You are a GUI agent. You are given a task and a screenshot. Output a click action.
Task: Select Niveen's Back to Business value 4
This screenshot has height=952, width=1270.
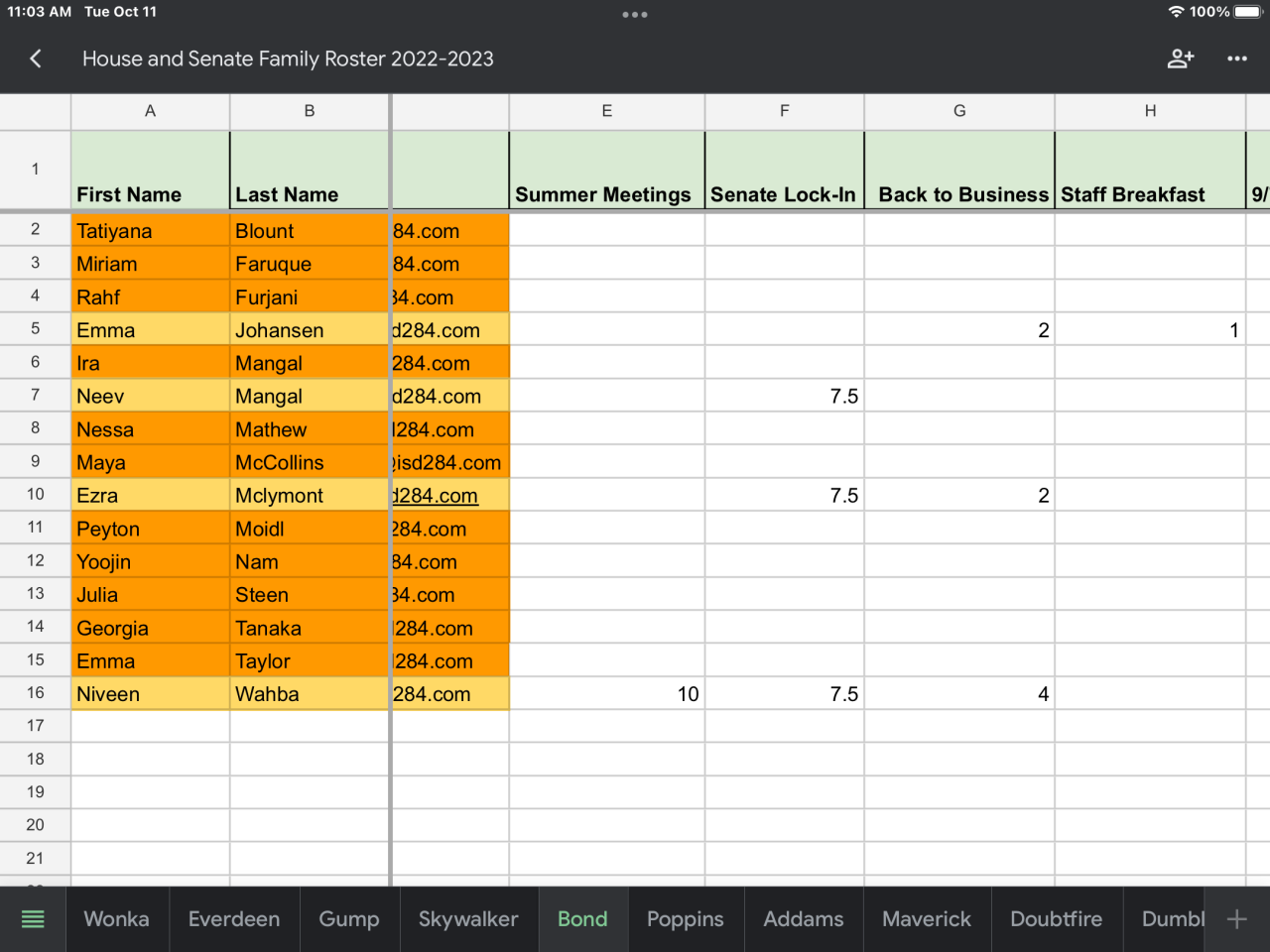pyautogui.click(x=959, y=693)
